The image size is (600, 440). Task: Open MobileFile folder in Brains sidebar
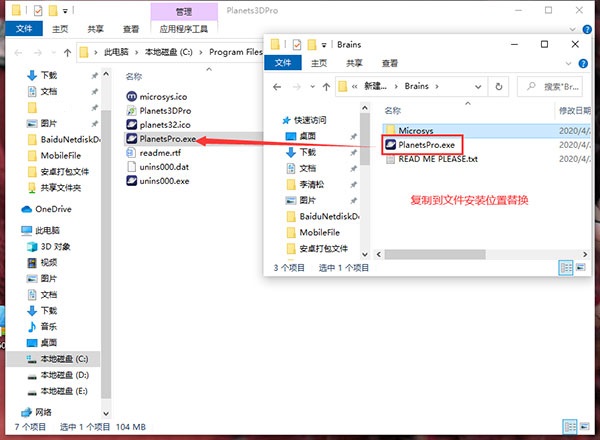tap(313, 232)
